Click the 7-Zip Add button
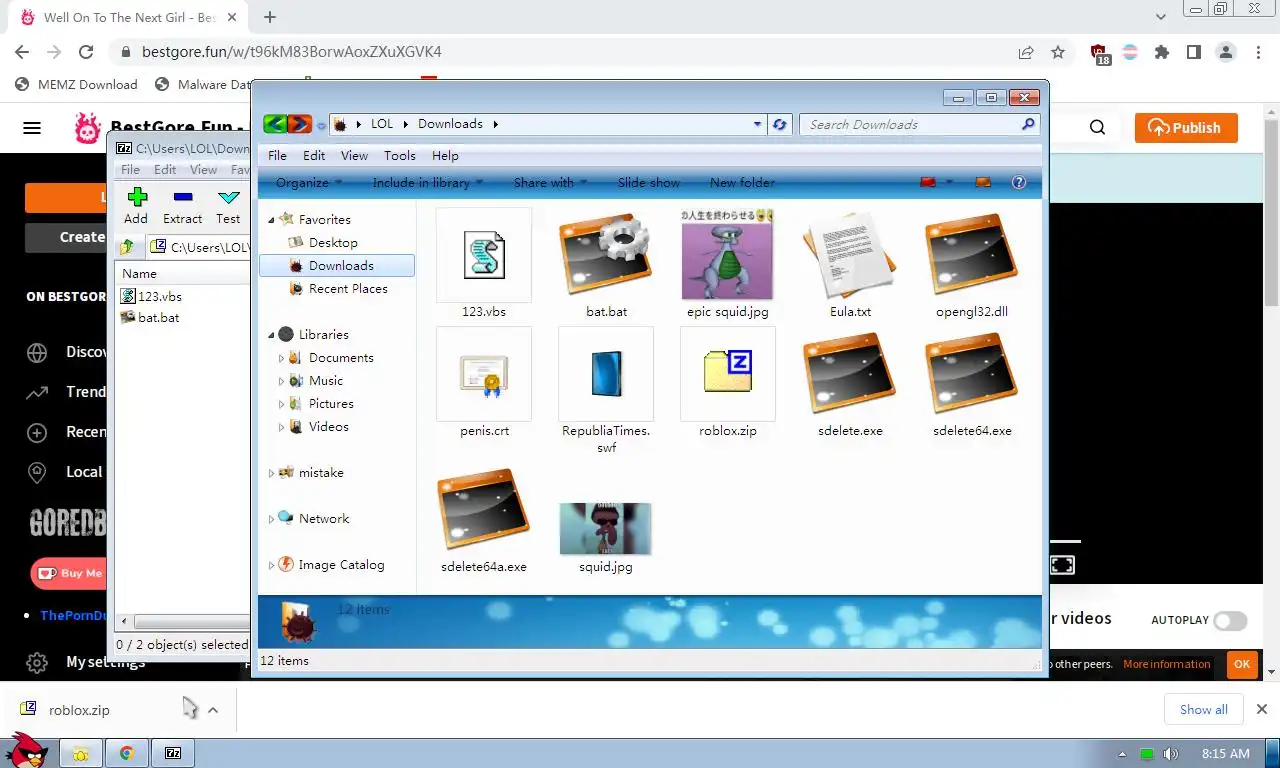 coord(136,206)
